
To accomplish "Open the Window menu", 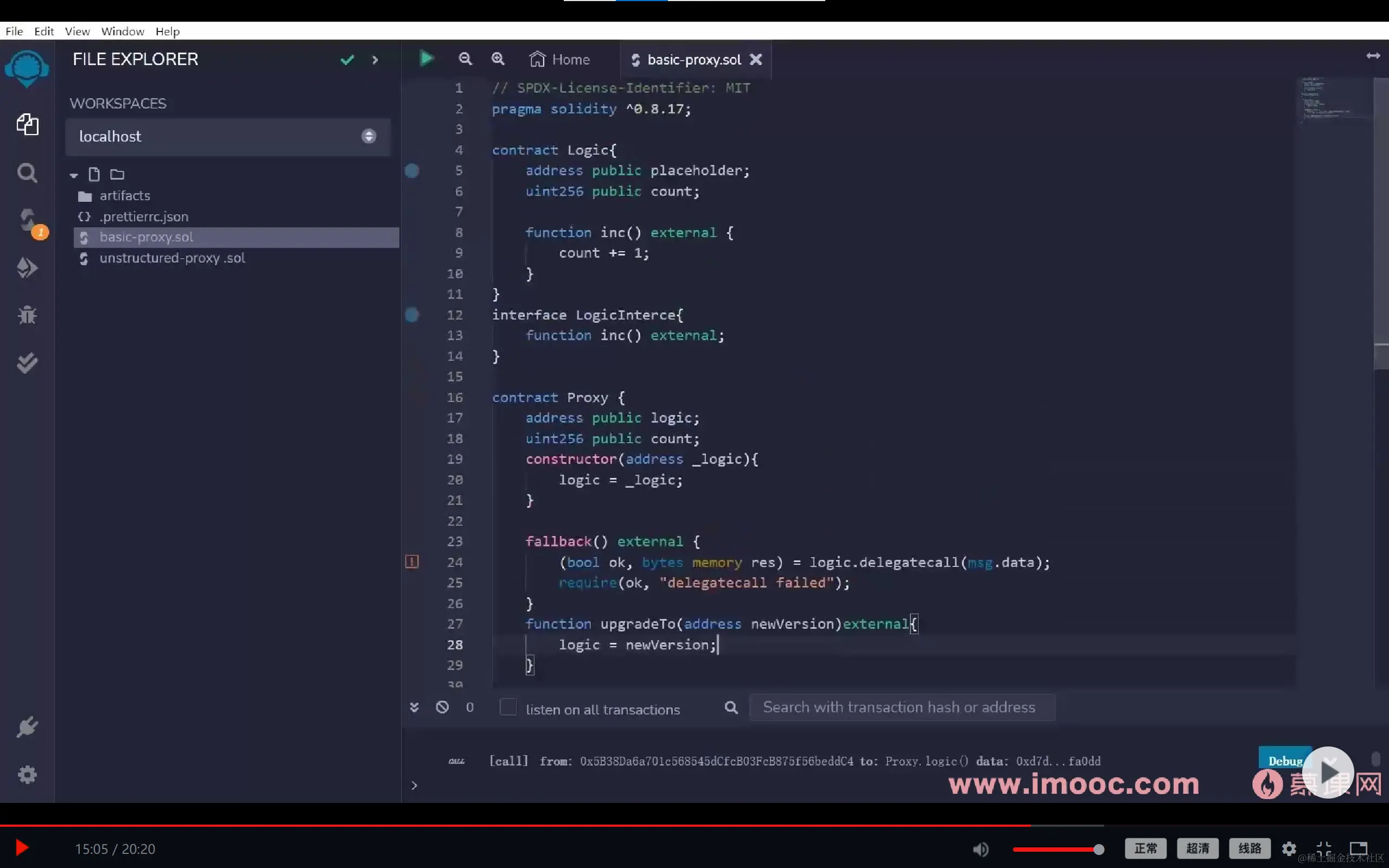I will [122, 31].
